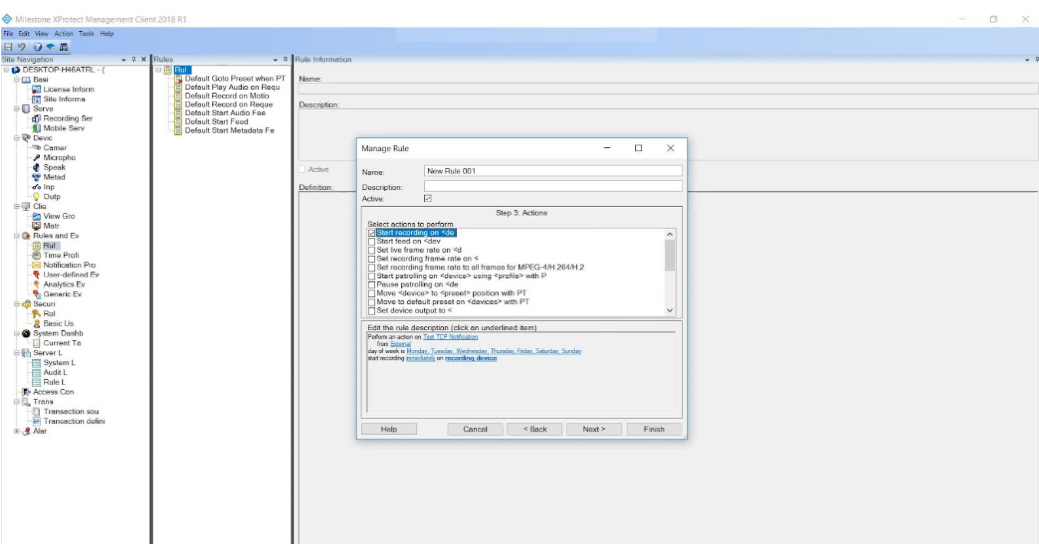1039x556 pixels.
Task: Click the Undo icon in the toolbar
Action: 22,47
